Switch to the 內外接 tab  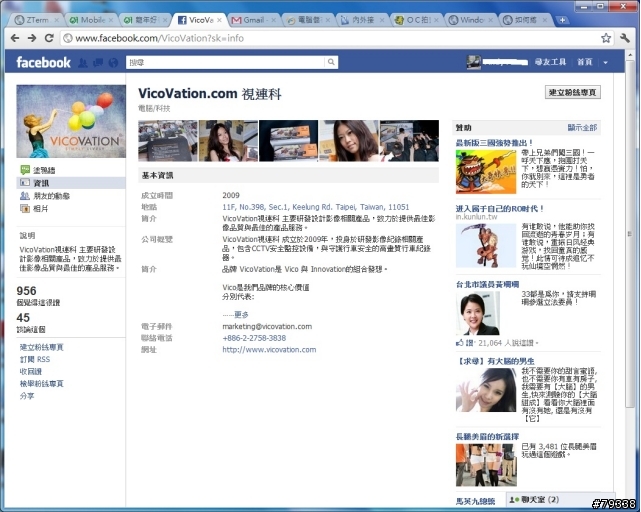coord(362,20)
